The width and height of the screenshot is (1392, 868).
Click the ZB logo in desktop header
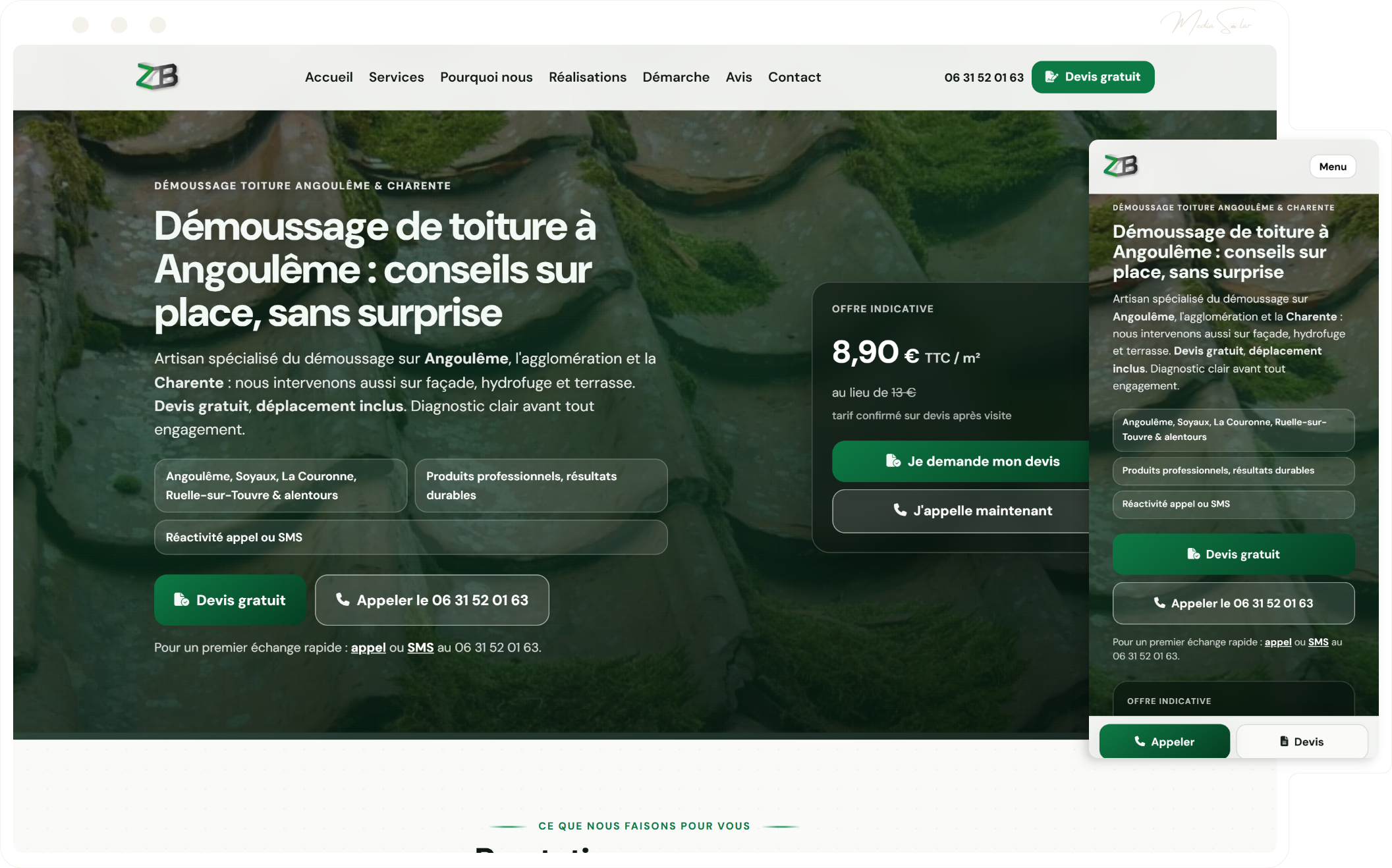[157, 76]
